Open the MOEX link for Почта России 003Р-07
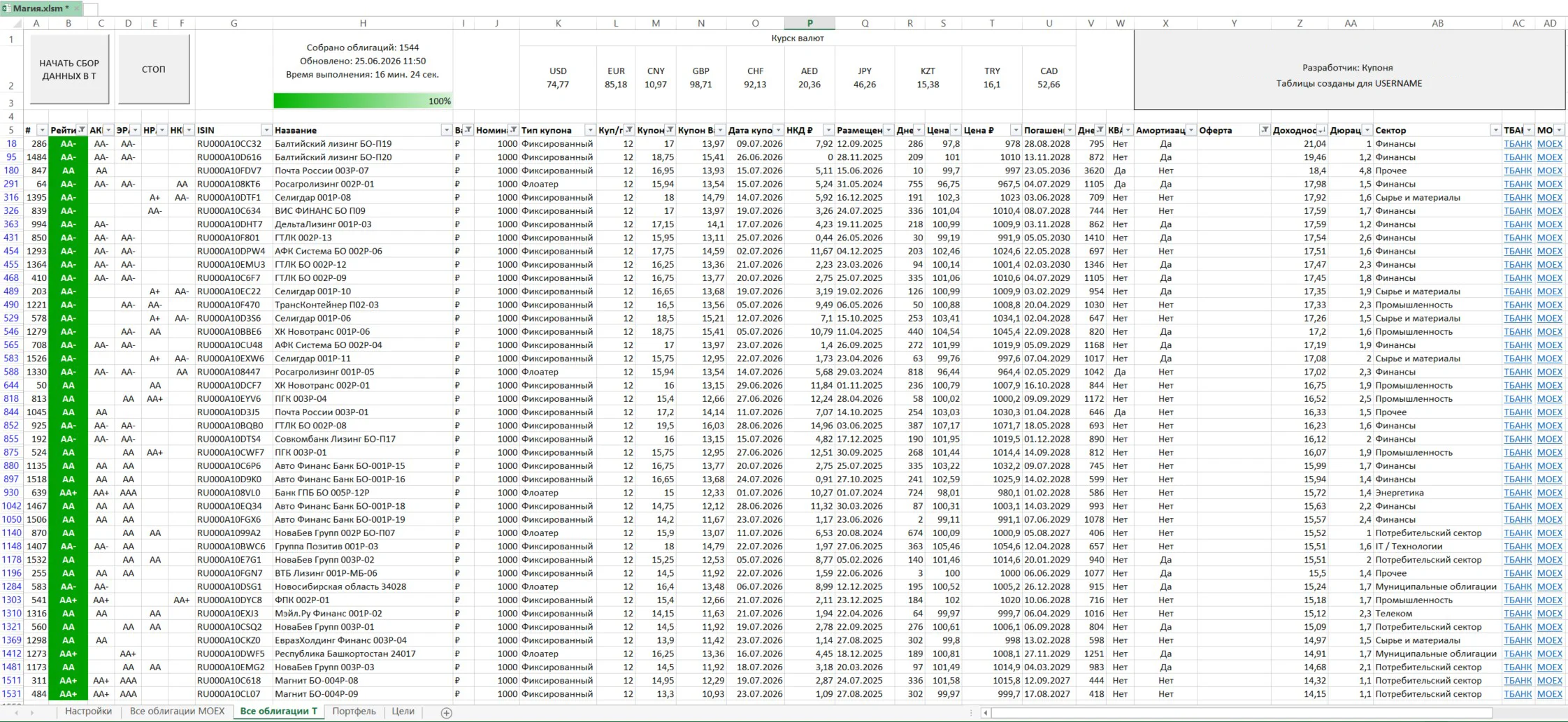Screen dimensions: 1568x722 [1550, 171]
